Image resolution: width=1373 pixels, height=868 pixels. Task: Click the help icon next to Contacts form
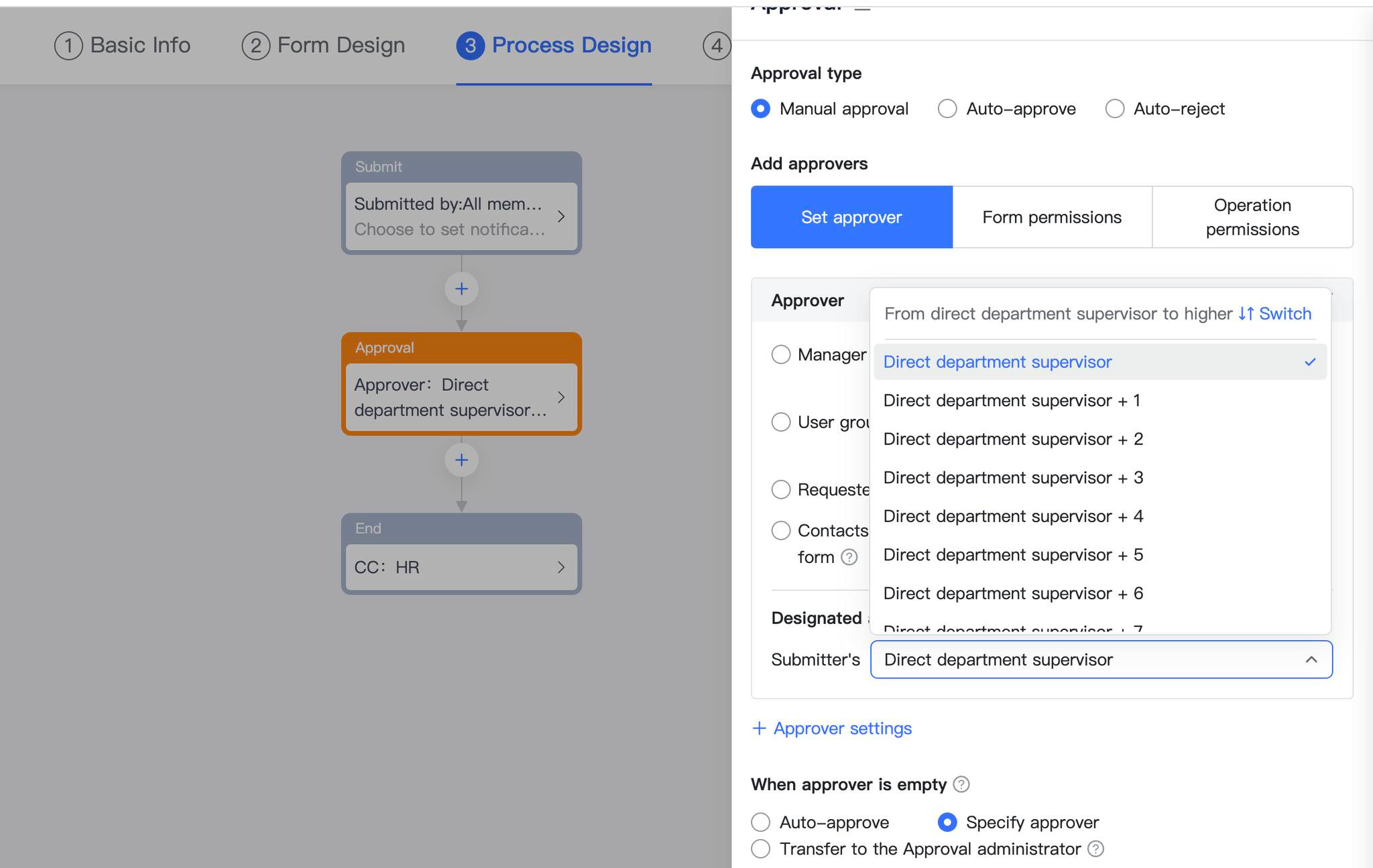(849, 557)
